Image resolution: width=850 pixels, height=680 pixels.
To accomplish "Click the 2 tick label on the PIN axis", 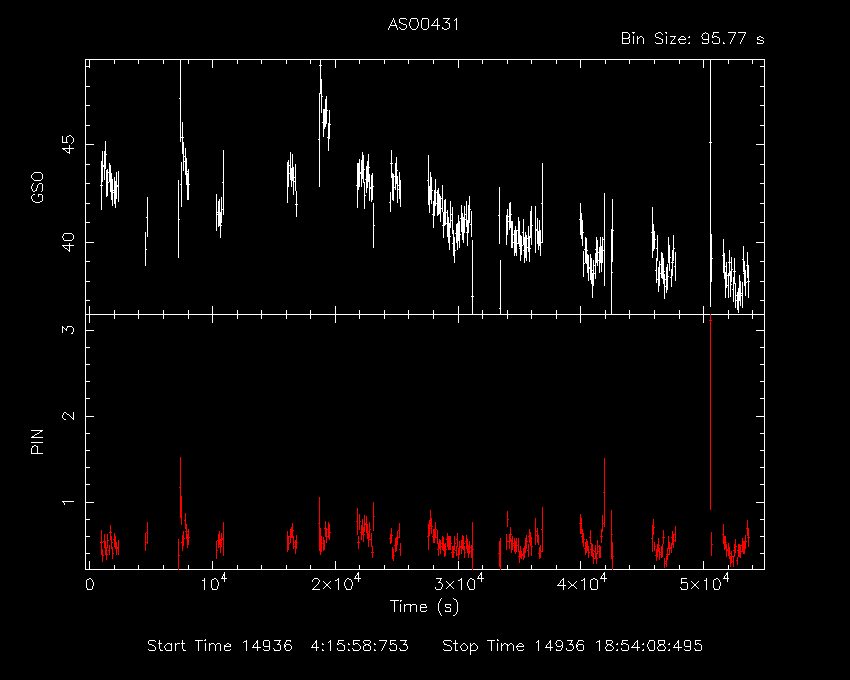I will [x=68, y=416].
